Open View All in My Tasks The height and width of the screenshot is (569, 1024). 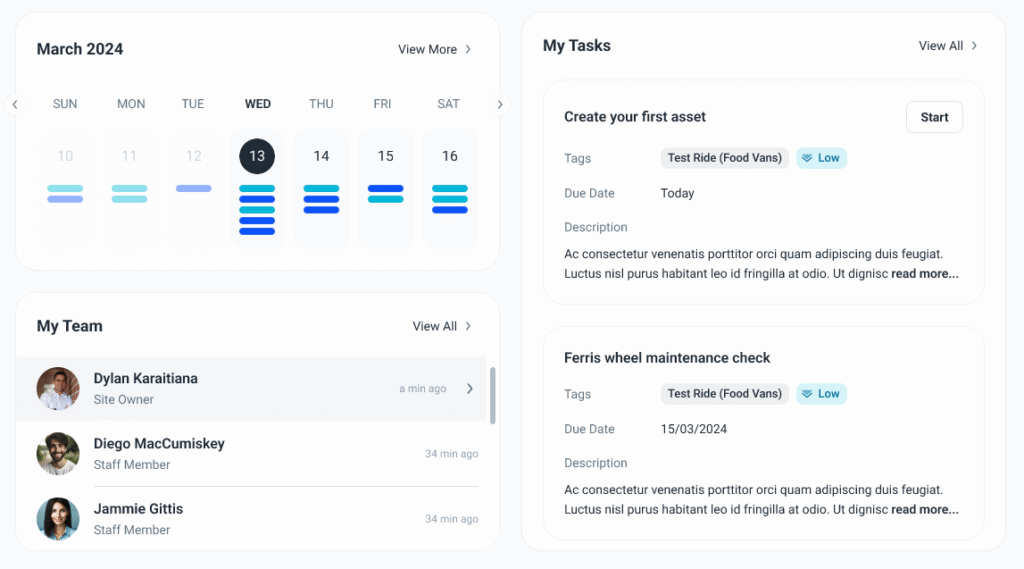[948, 46]
